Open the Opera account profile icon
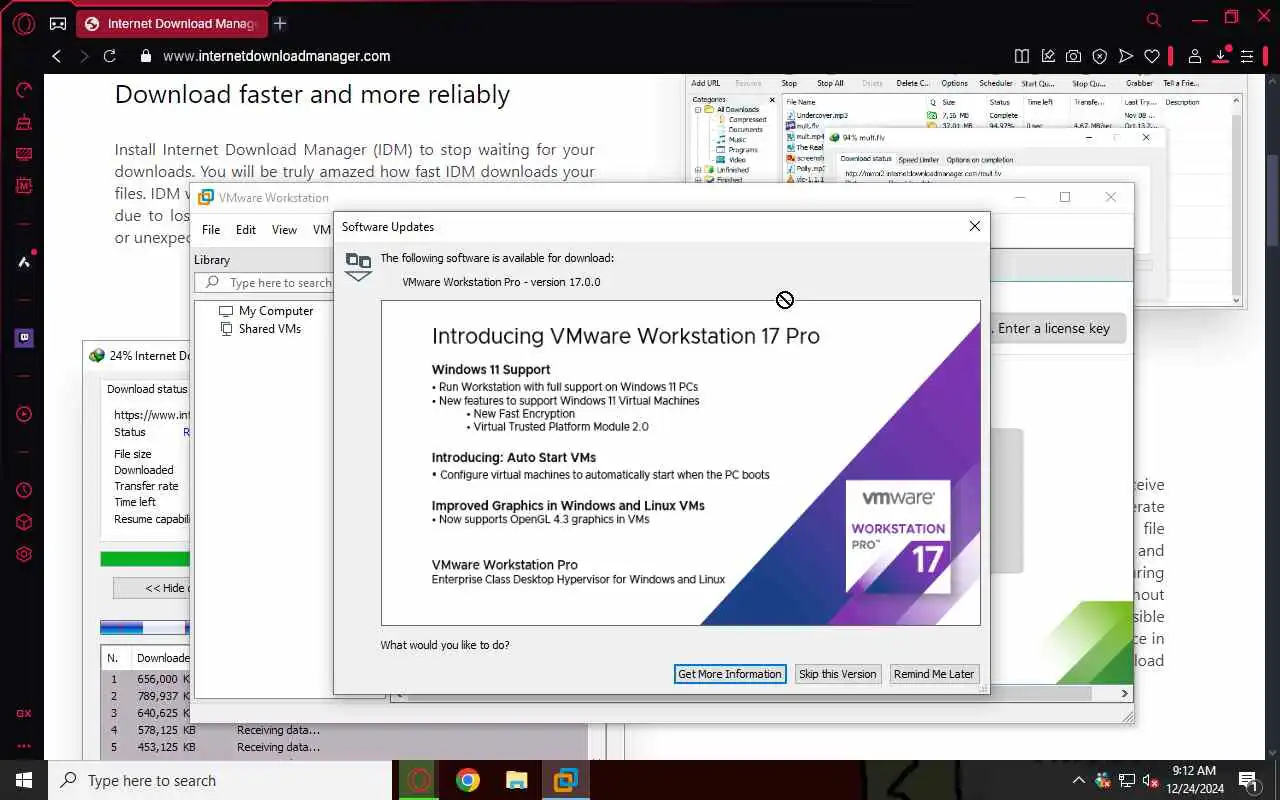Viewport: 1280px width, 800px height. tap(1194, 57)
